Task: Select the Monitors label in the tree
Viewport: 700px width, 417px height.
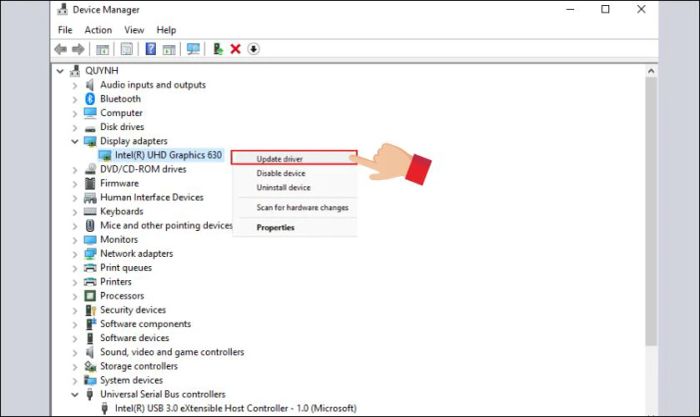Action: [119, 239]
